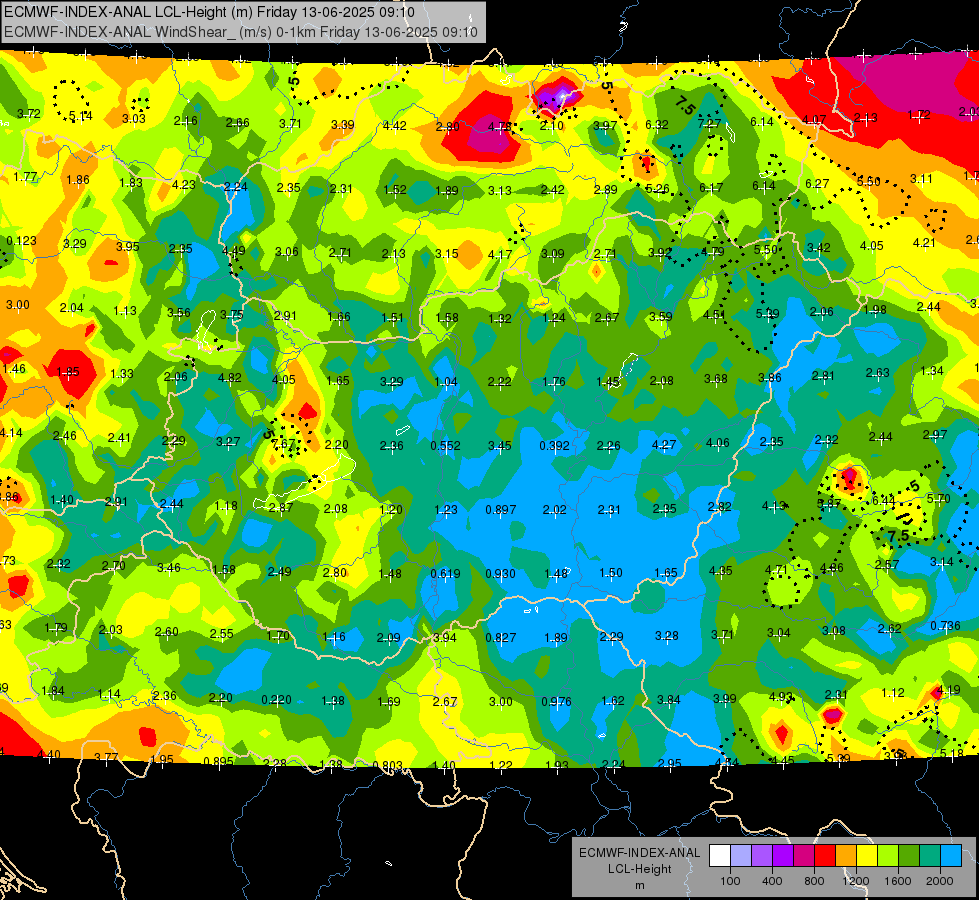Click the light lavender legend swatch
979x900 pixels.
pos(741,856)
